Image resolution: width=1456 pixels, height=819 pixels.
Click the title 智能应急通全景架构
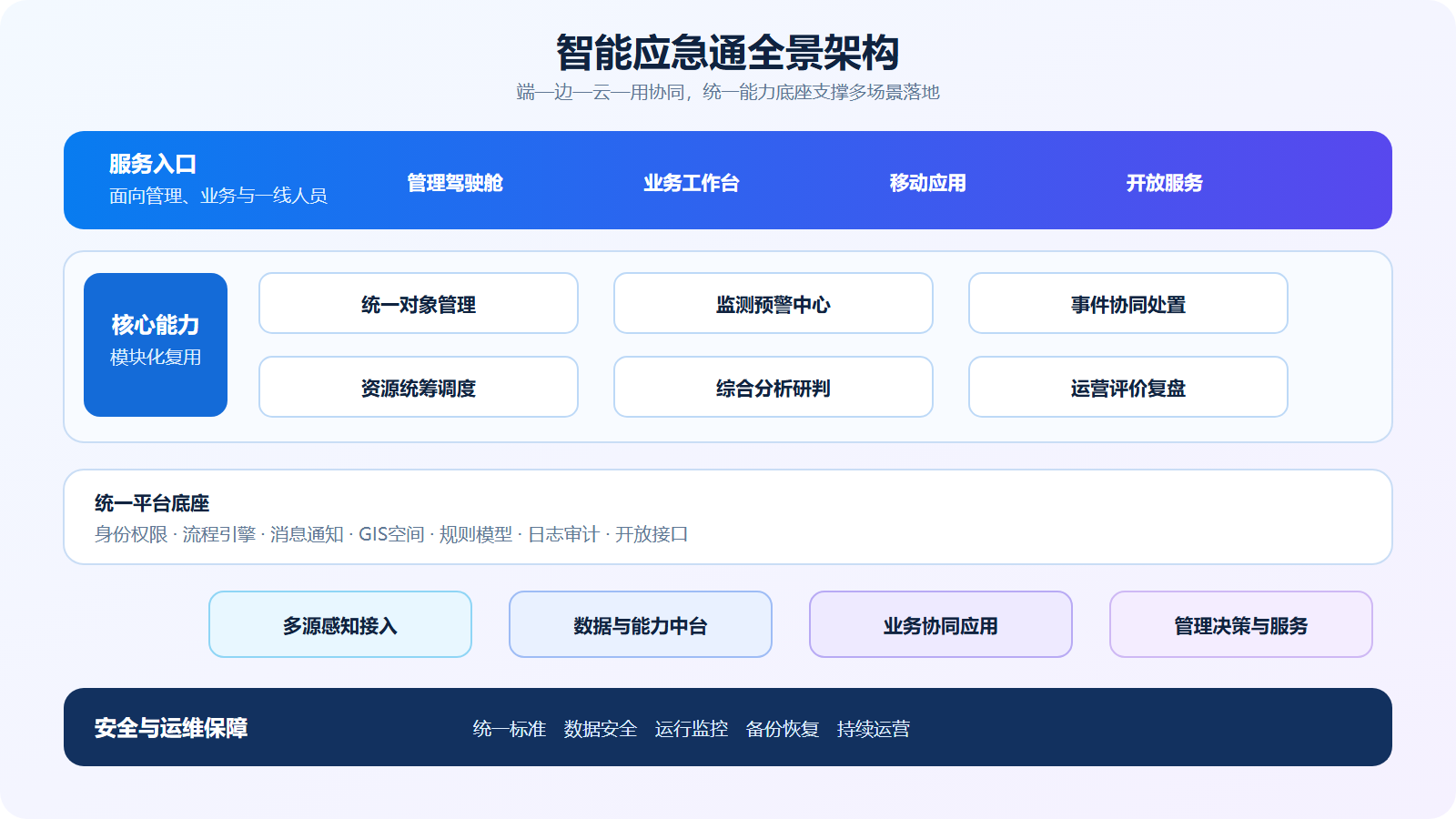(x=728, y=53)
